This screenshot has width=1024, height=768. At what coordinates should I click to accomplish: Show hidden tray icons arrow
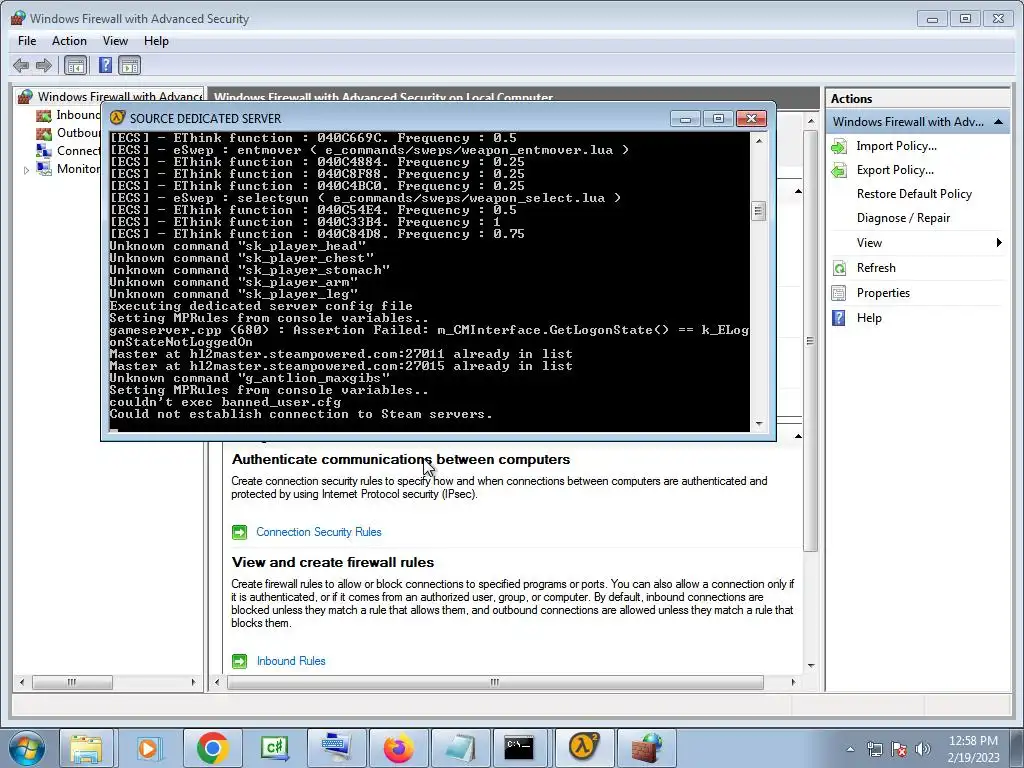[x=850, y=749]
